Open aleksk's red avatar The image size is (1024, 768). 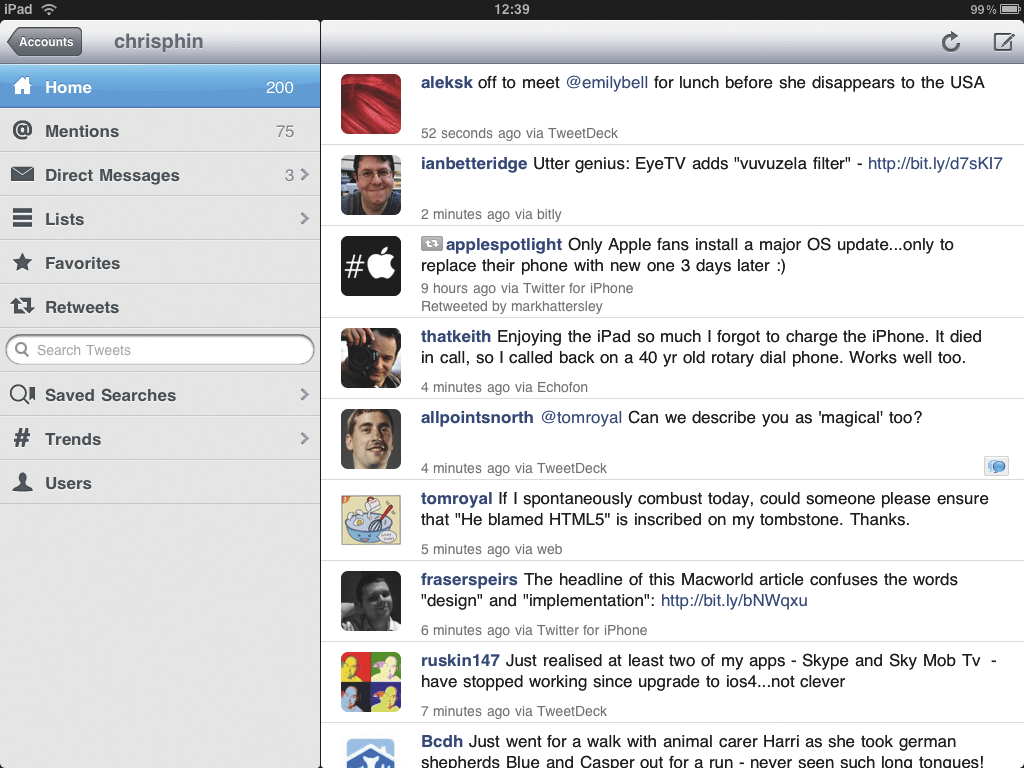point(371,104)
